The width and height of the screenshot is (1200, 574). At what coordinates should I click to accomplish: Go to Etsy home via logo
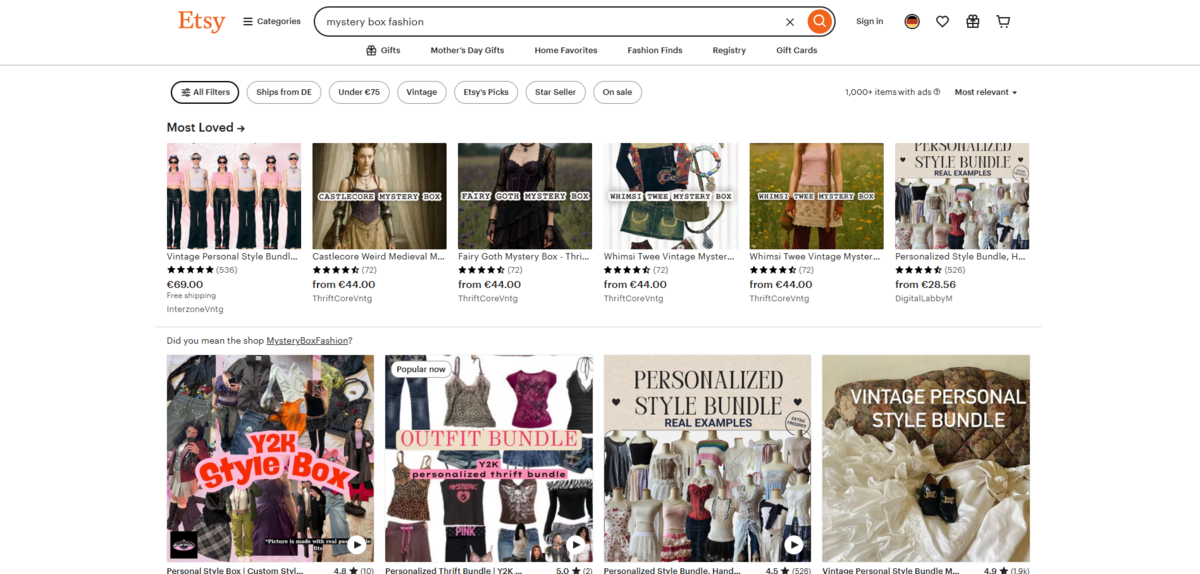(201, 21)
